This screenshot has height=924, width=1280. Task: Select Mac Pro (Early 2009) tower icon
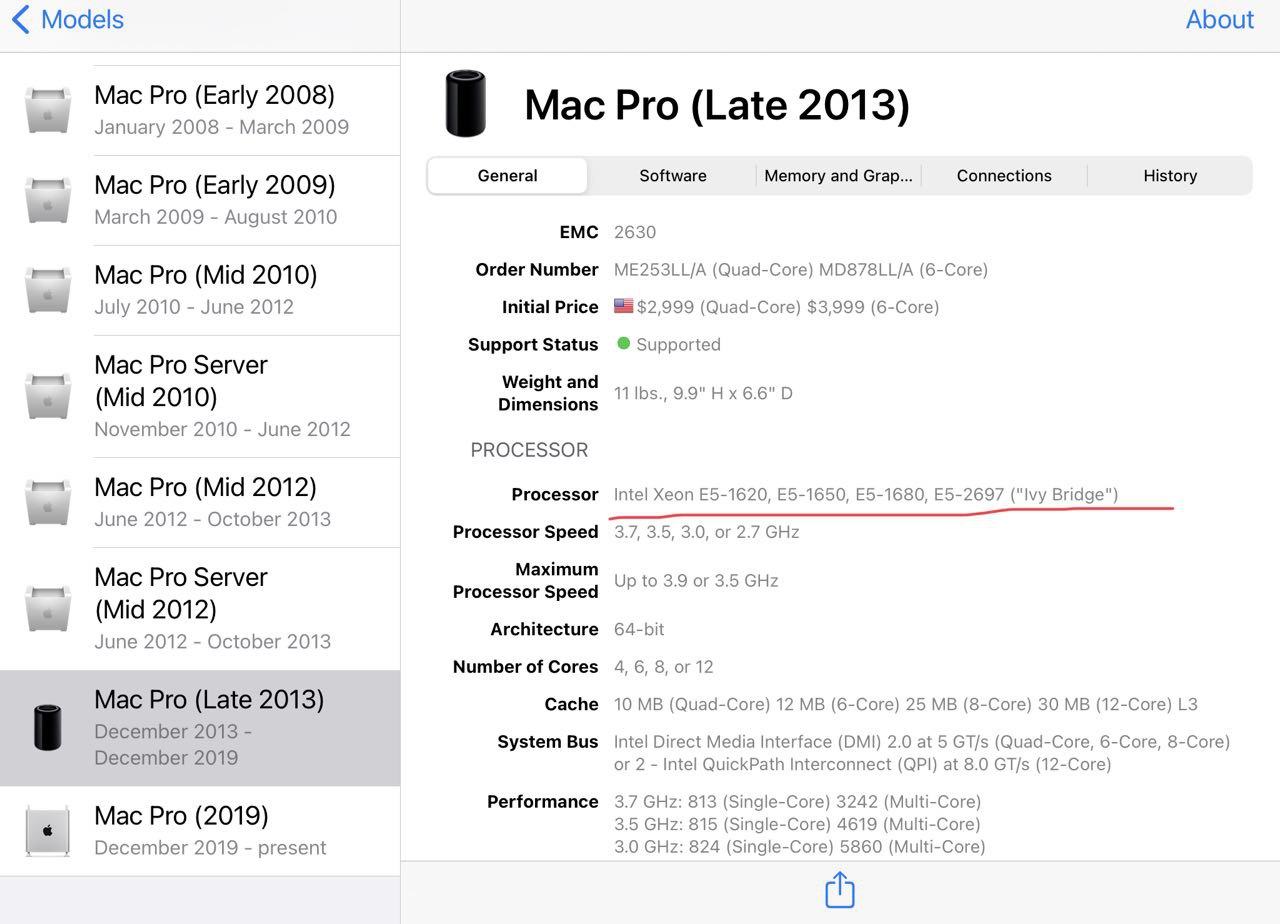pos(47,200)
